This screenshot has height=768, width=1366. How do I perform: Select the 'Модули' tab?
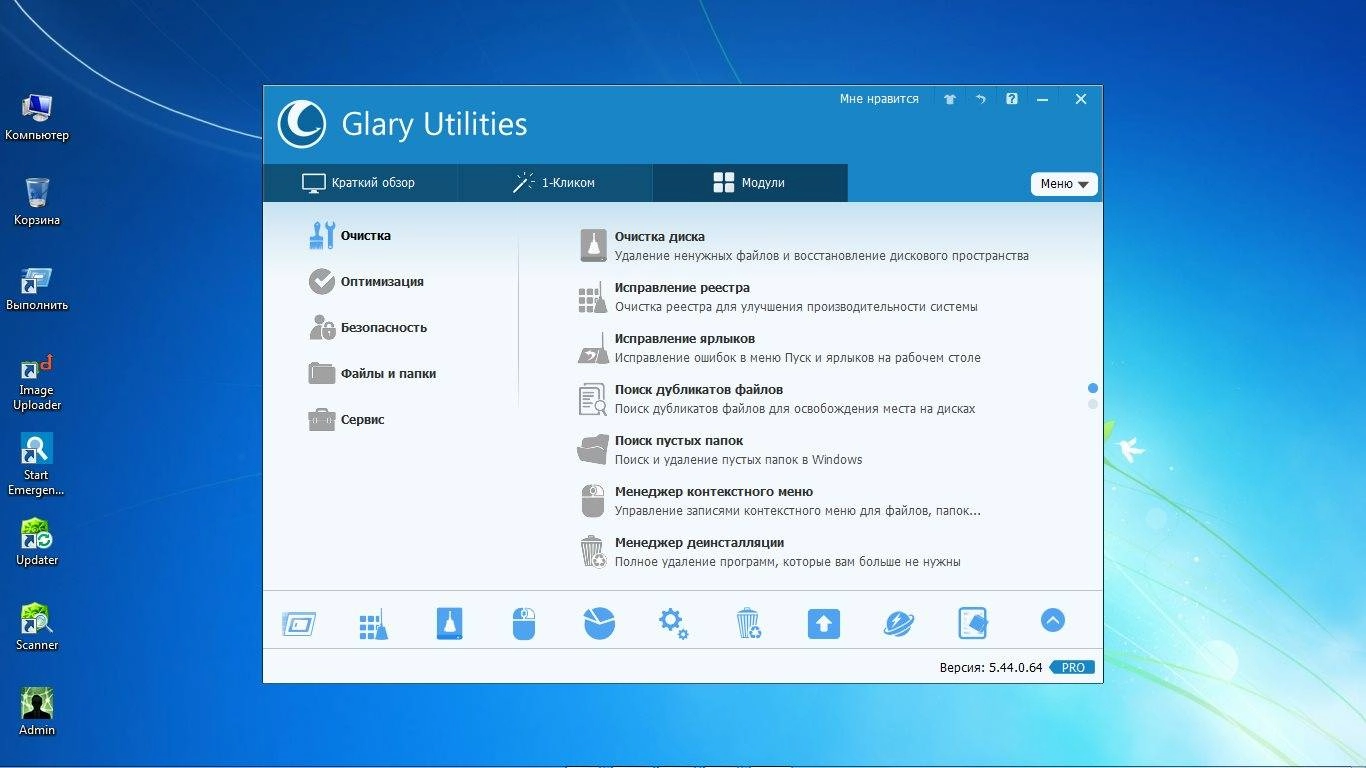point(750,183)
